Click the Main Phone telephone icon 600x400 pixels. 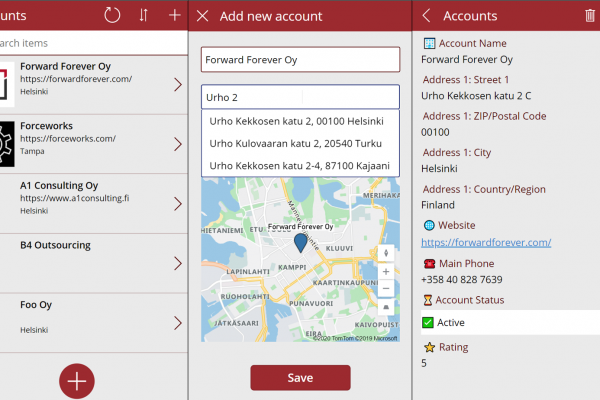coord(429,263)
